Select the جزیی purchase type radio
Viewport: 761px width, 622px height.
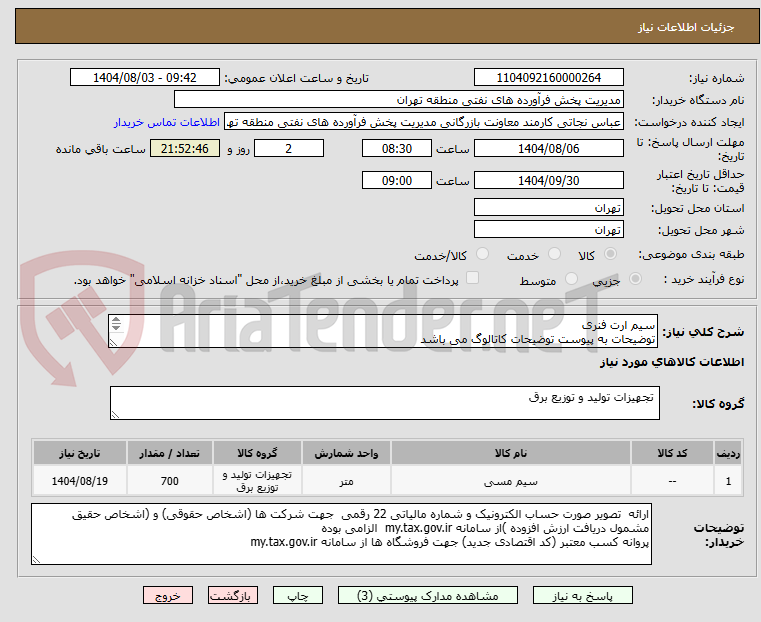635,278
